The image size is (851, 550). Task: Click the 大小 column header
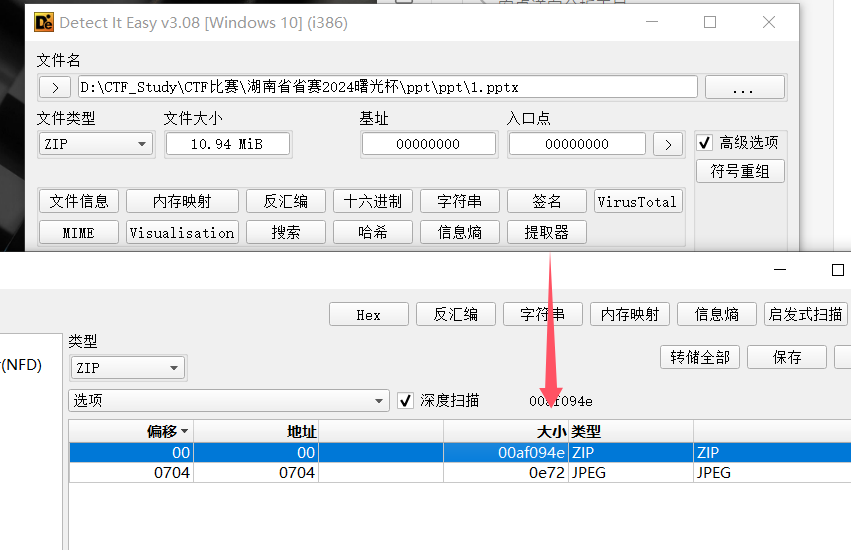coord(506,432)
